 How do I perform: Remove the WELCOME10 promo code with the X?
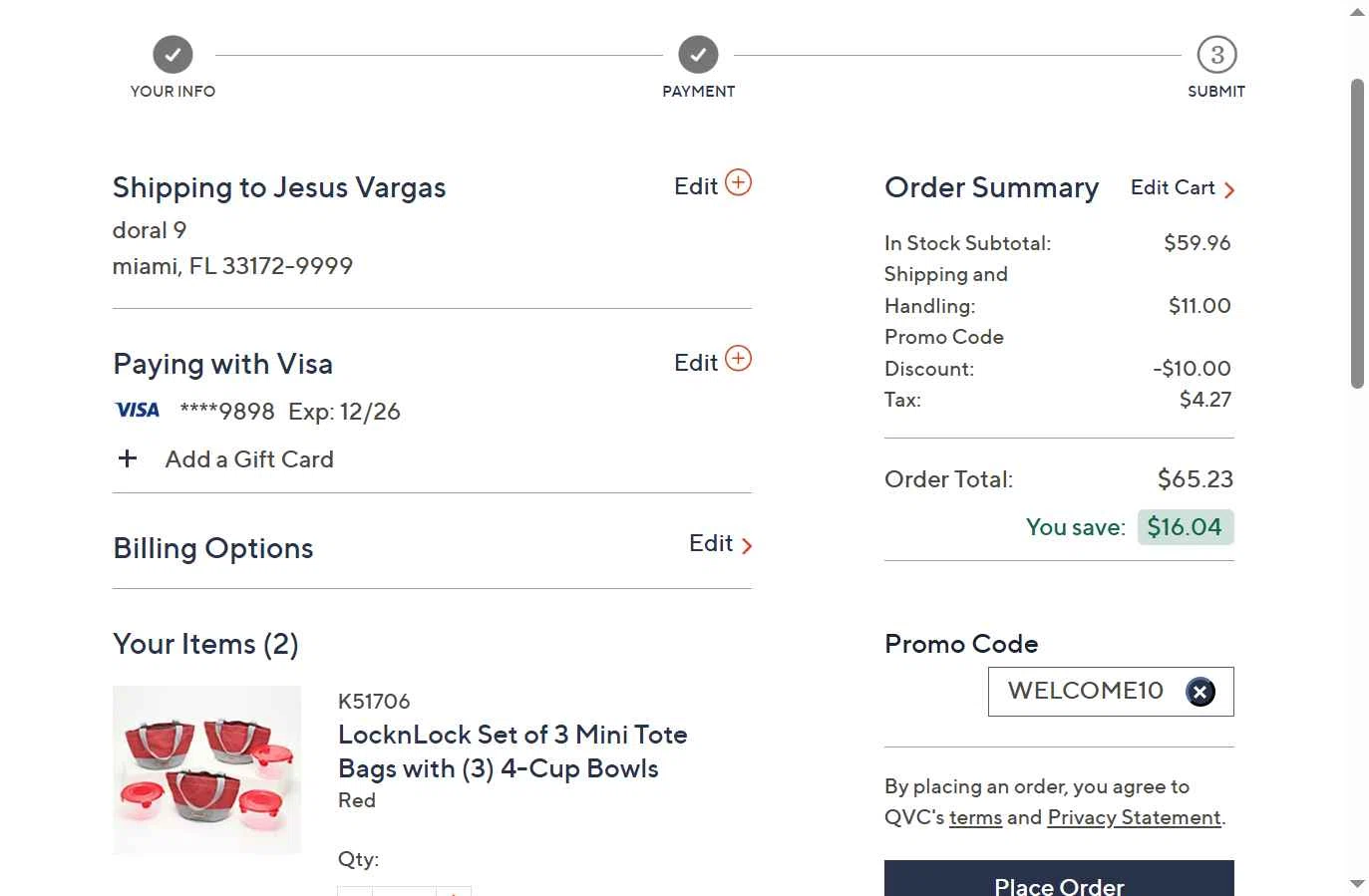click(x=1199, y=692)
